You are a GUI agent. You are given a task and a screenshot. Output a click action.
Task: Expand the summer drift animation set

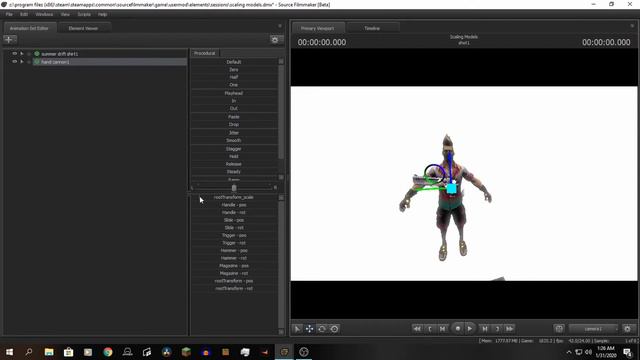pyautogui.click(x=22, y=53)
